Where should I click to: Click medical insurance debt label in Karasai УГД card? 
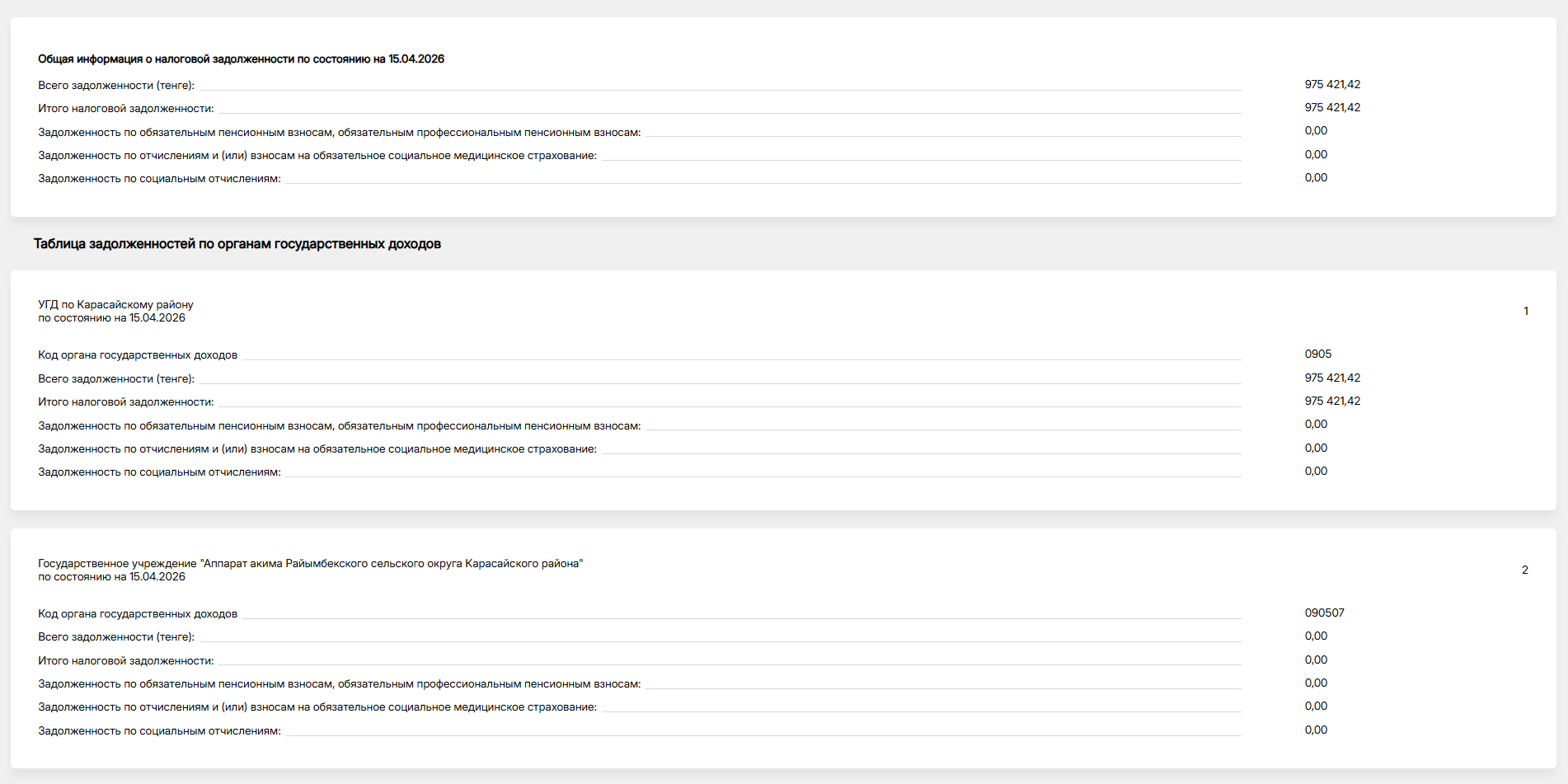317,449
